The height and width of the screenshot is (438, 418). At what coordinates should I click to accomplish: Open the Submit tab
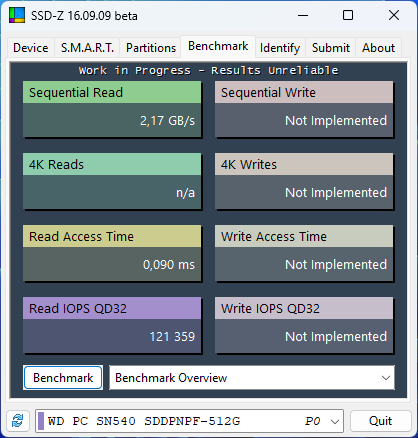click(331, 48)
